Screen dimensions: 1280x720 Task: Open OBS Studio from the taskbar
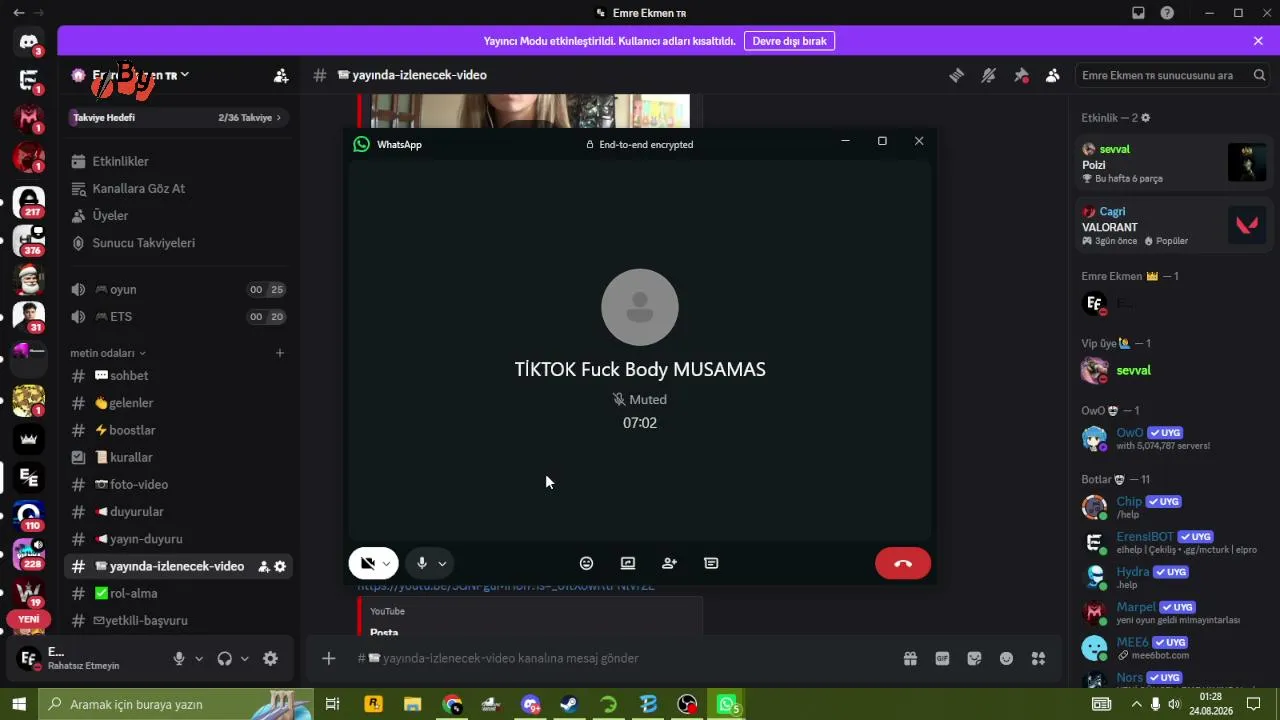pyautogui.click(x=687, y=704)
